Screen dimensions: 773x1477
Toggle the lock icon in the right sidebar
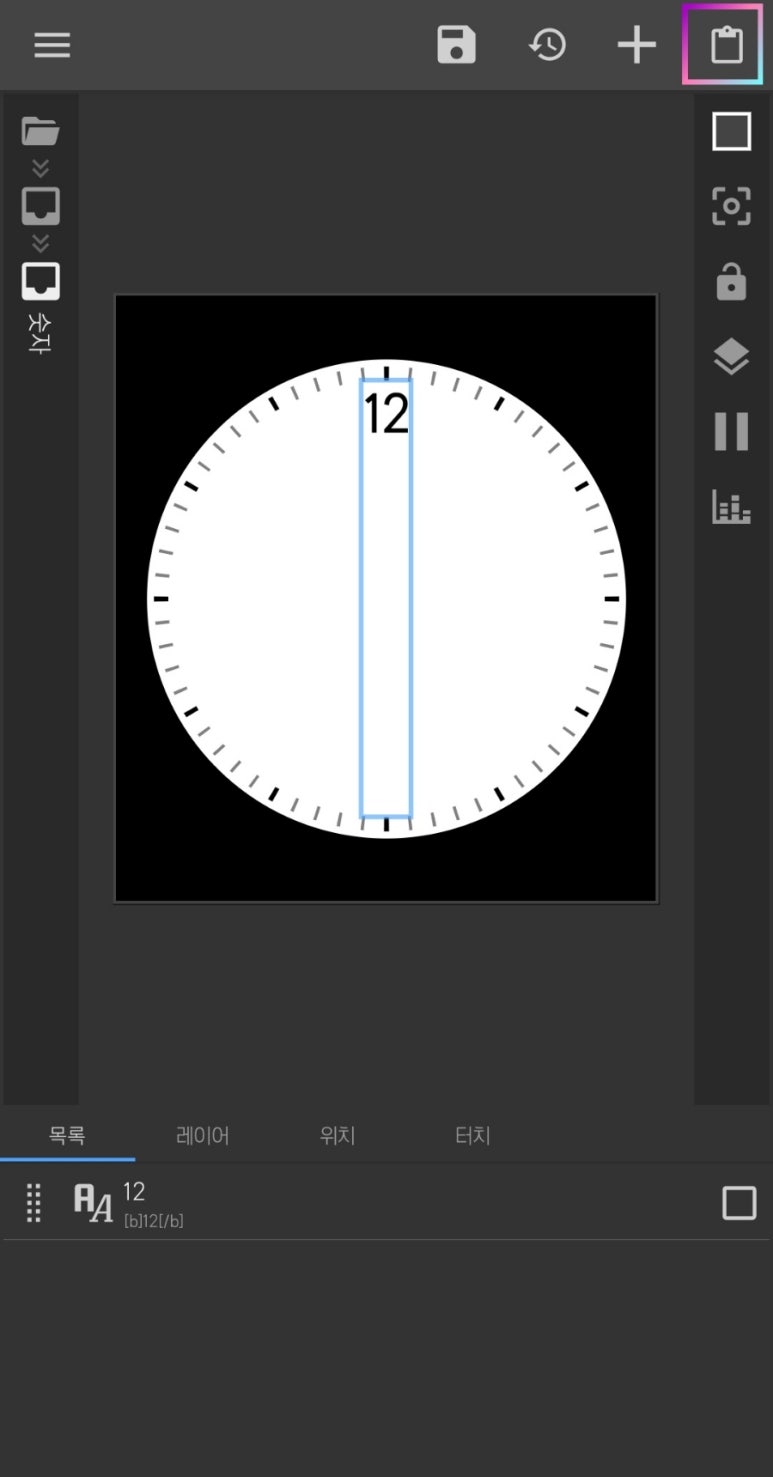pos(731,281)
